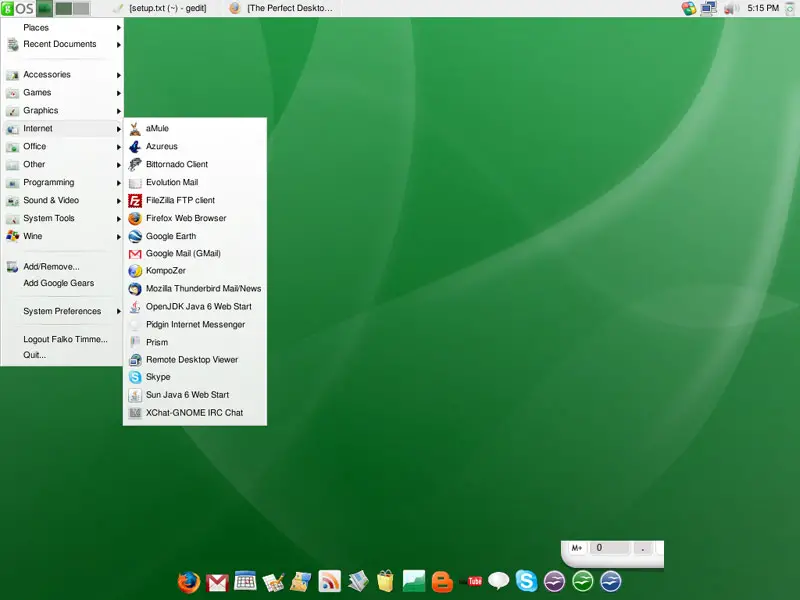Open the green OpenOffice icon in the dock
The height and width of the screenshot is (600, 800).
click(x=583, y=581)
